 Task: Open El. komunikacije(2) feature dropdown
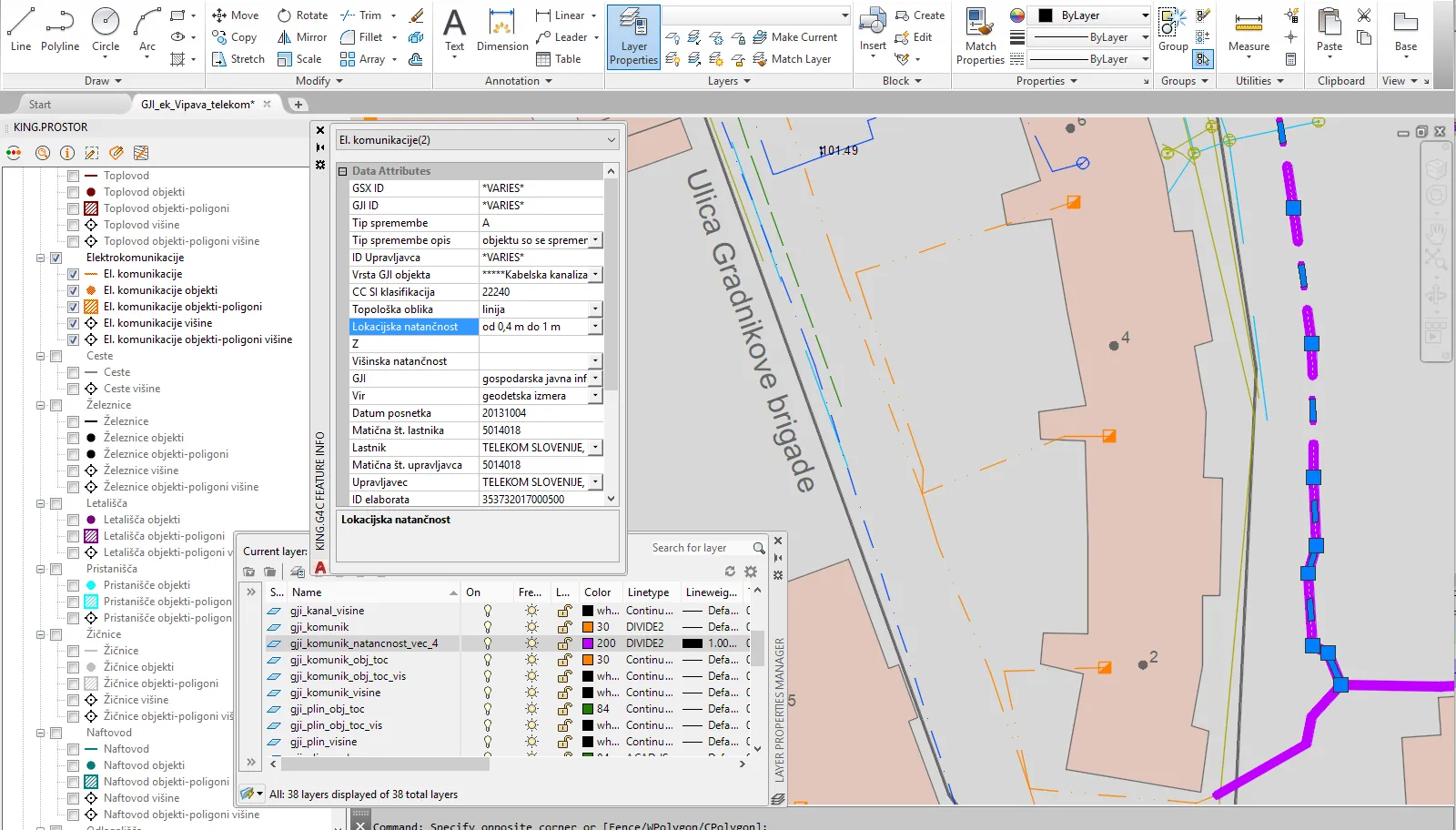tap(612, 140)
